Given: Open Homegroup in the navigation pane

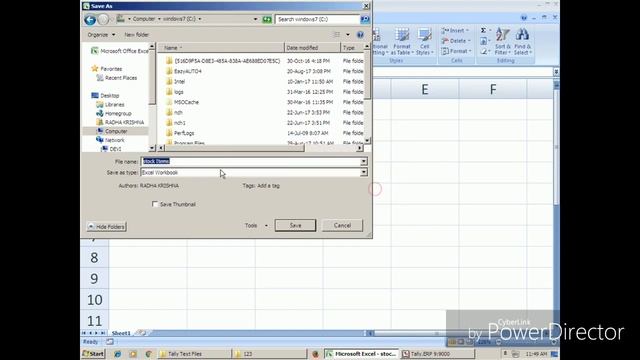Looking at the screenshot, I should tap(114, 113).
